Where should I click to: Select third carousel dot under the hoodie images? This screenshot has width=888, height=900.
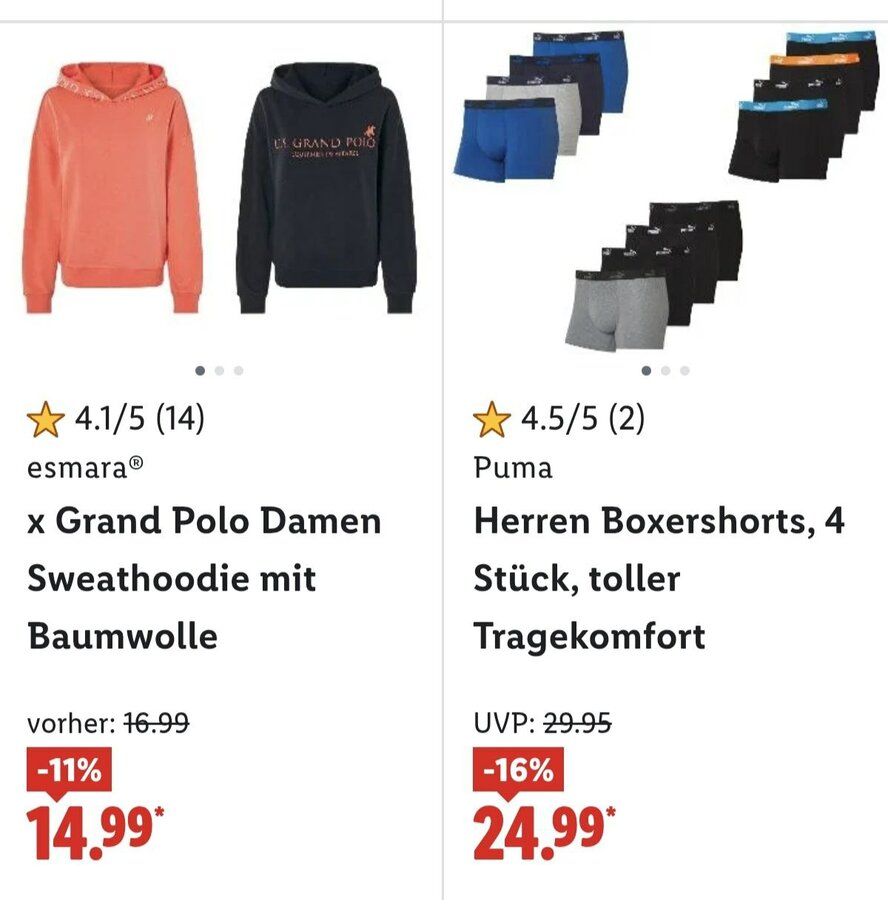click(x=238, y=371)
